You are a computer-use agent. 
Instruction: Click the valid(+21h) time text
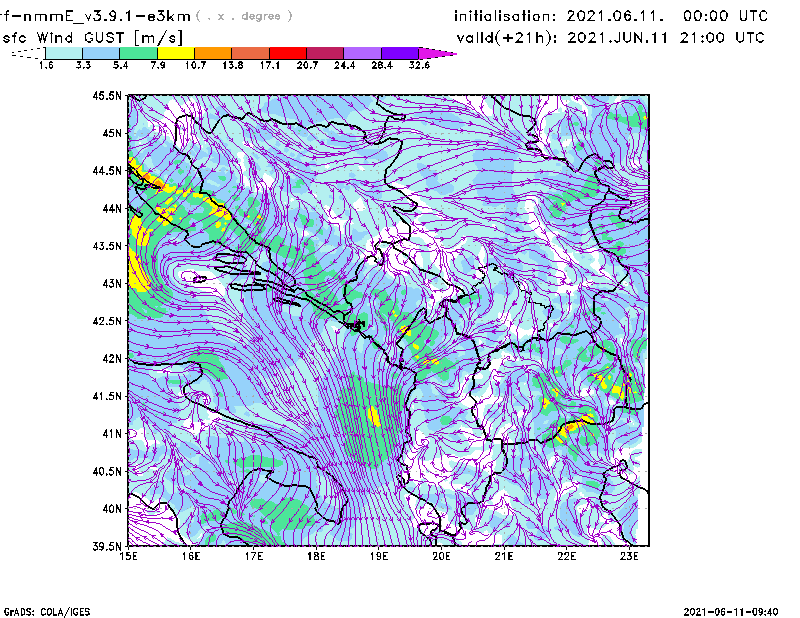[x=611, y=38]
